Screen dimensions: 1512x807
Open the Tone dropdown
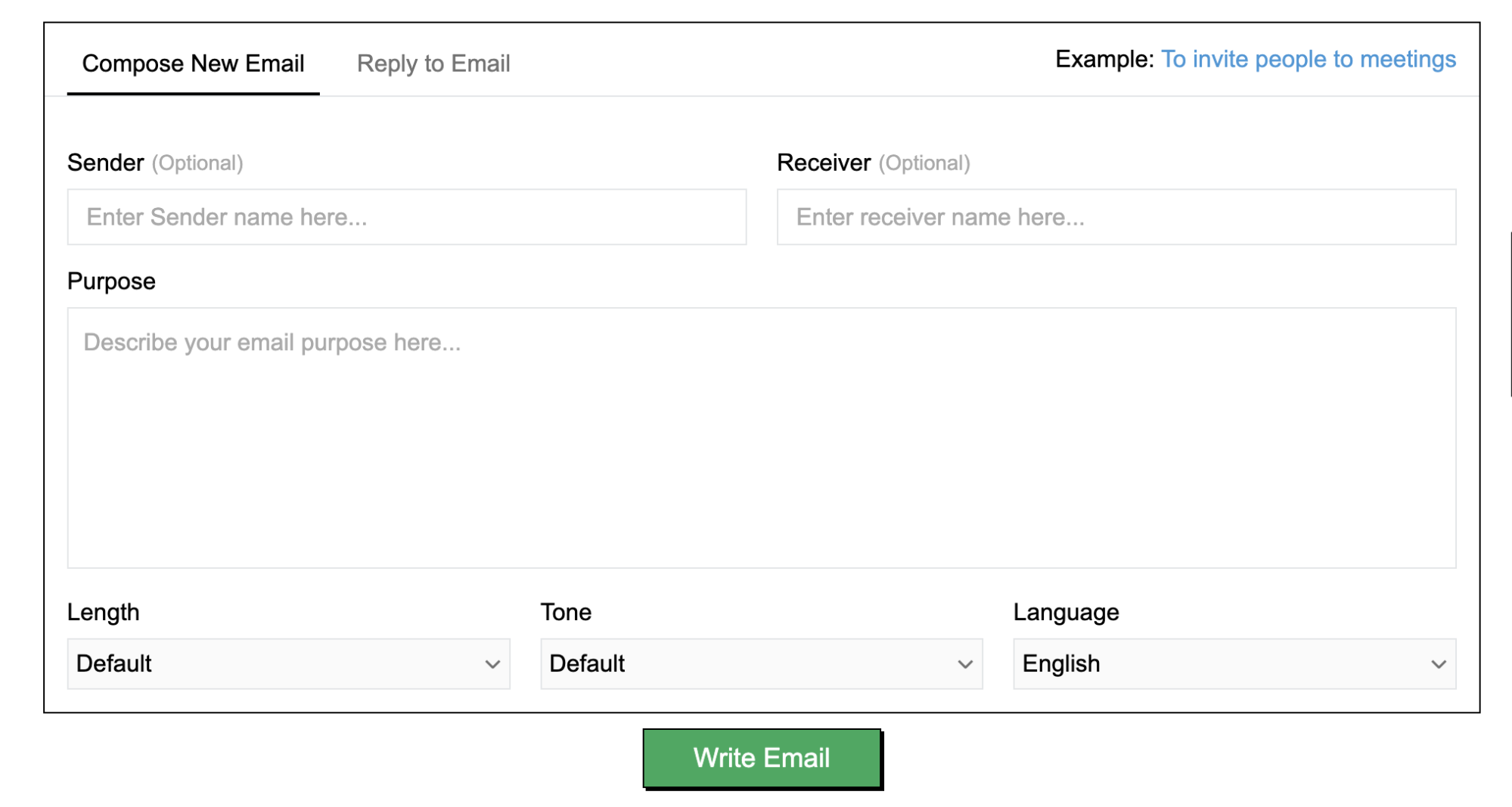761,663
